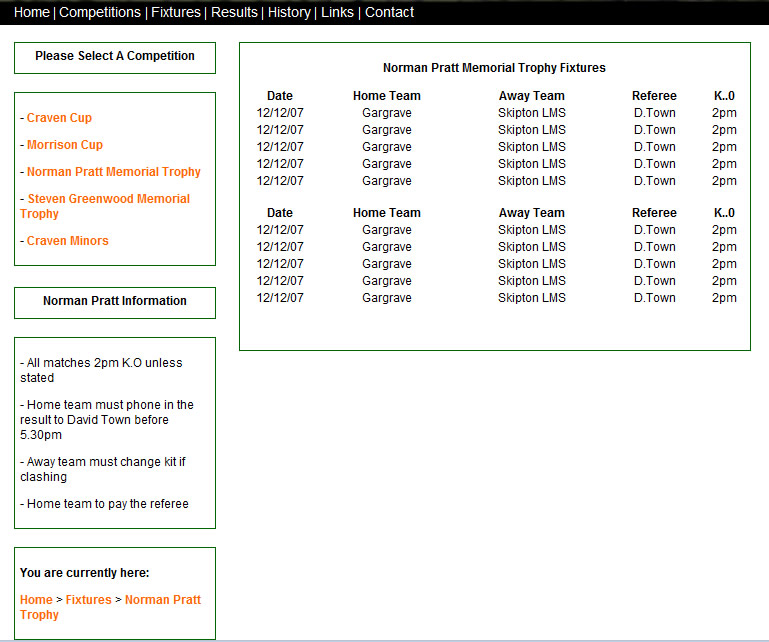Click the 'Please Select A Competition' heading
Viewport: 769px width, 642px height.
115,56
